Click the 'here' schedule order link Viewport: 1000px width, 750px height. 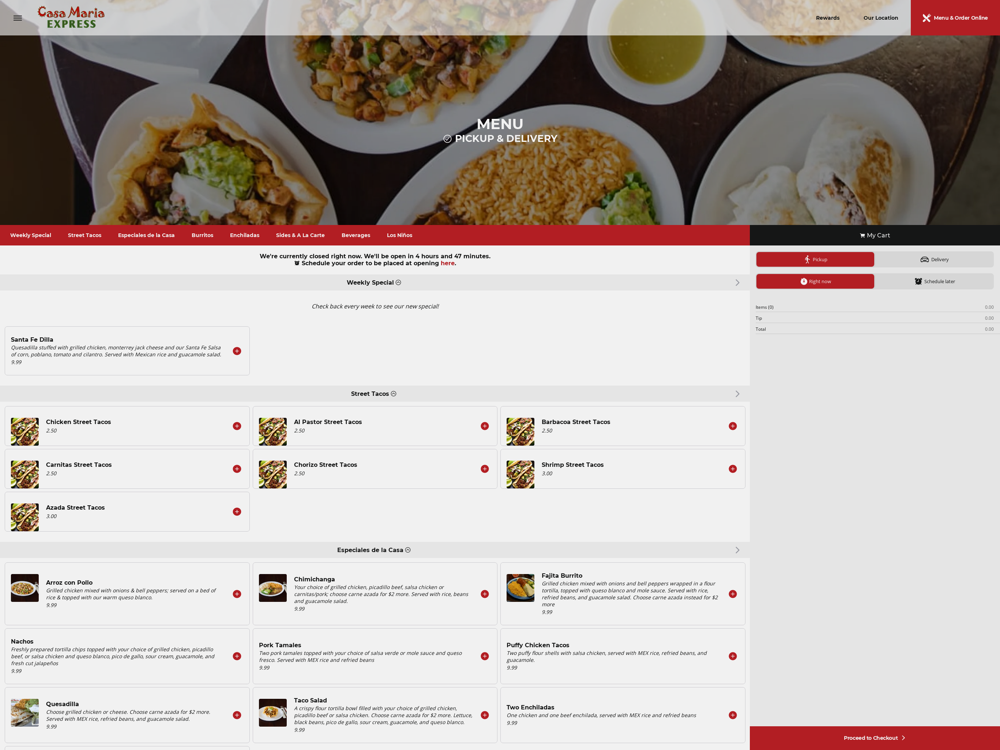[x=447, y=263]
